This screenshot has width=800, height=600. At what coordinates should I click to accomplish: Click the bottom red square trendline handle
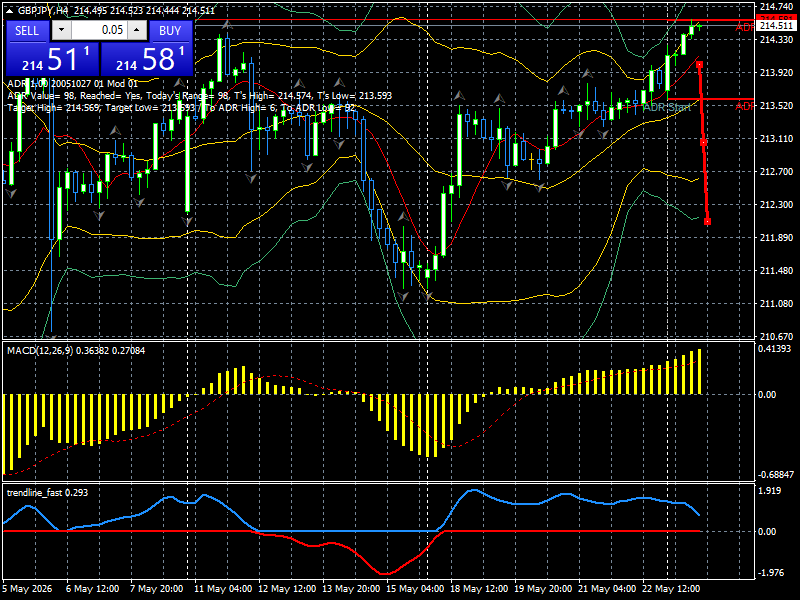707,221
